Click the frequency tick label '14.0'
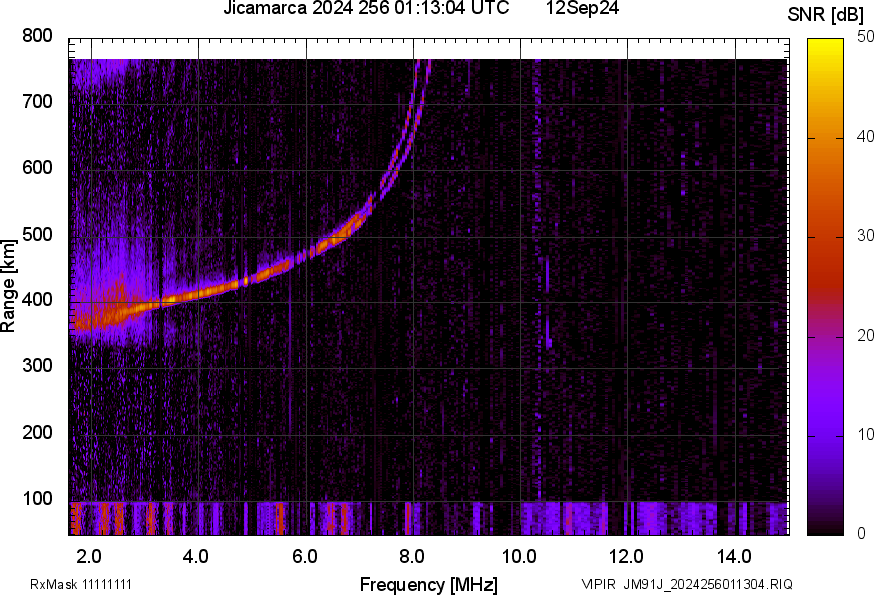This screenshot has width=874, height=595. pyautogui.click(x=734, y=557)
